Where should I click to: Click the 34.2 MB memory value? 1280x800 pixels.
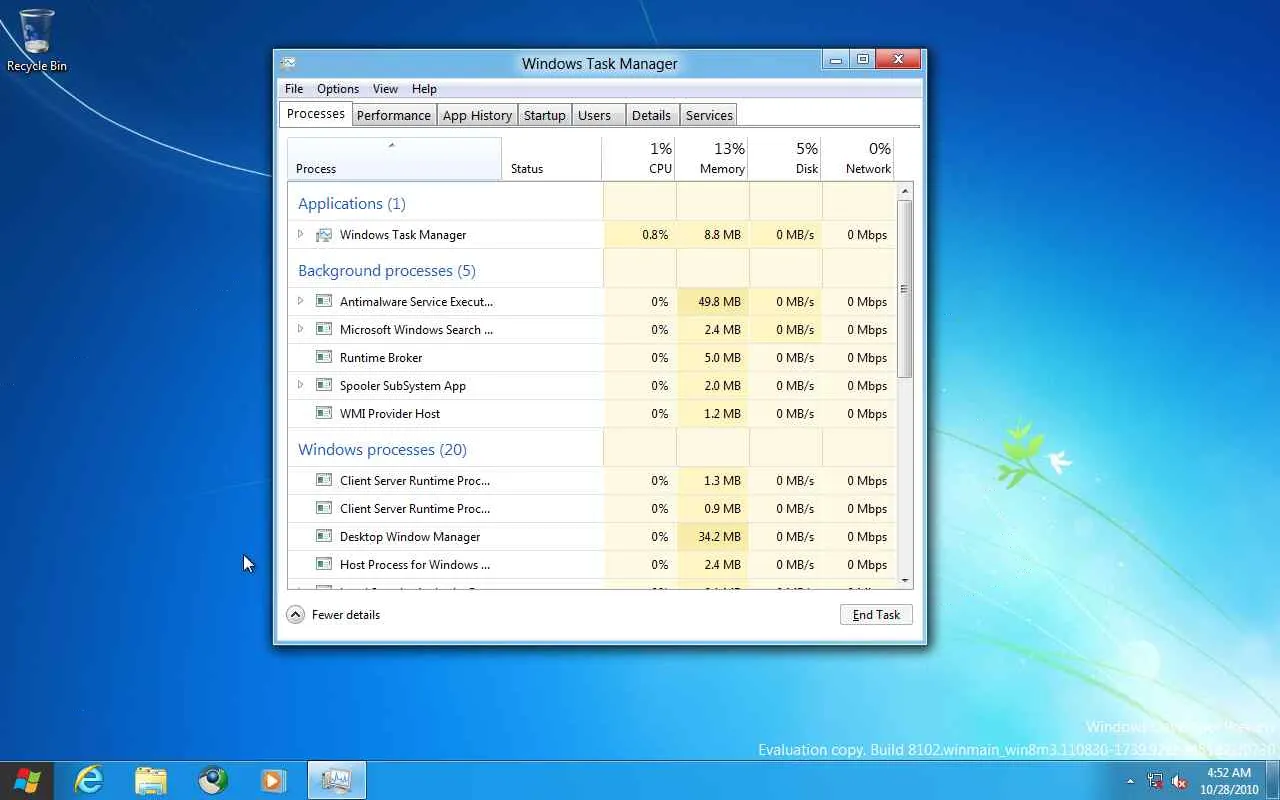pyautogui.click(x=720, y=536)
